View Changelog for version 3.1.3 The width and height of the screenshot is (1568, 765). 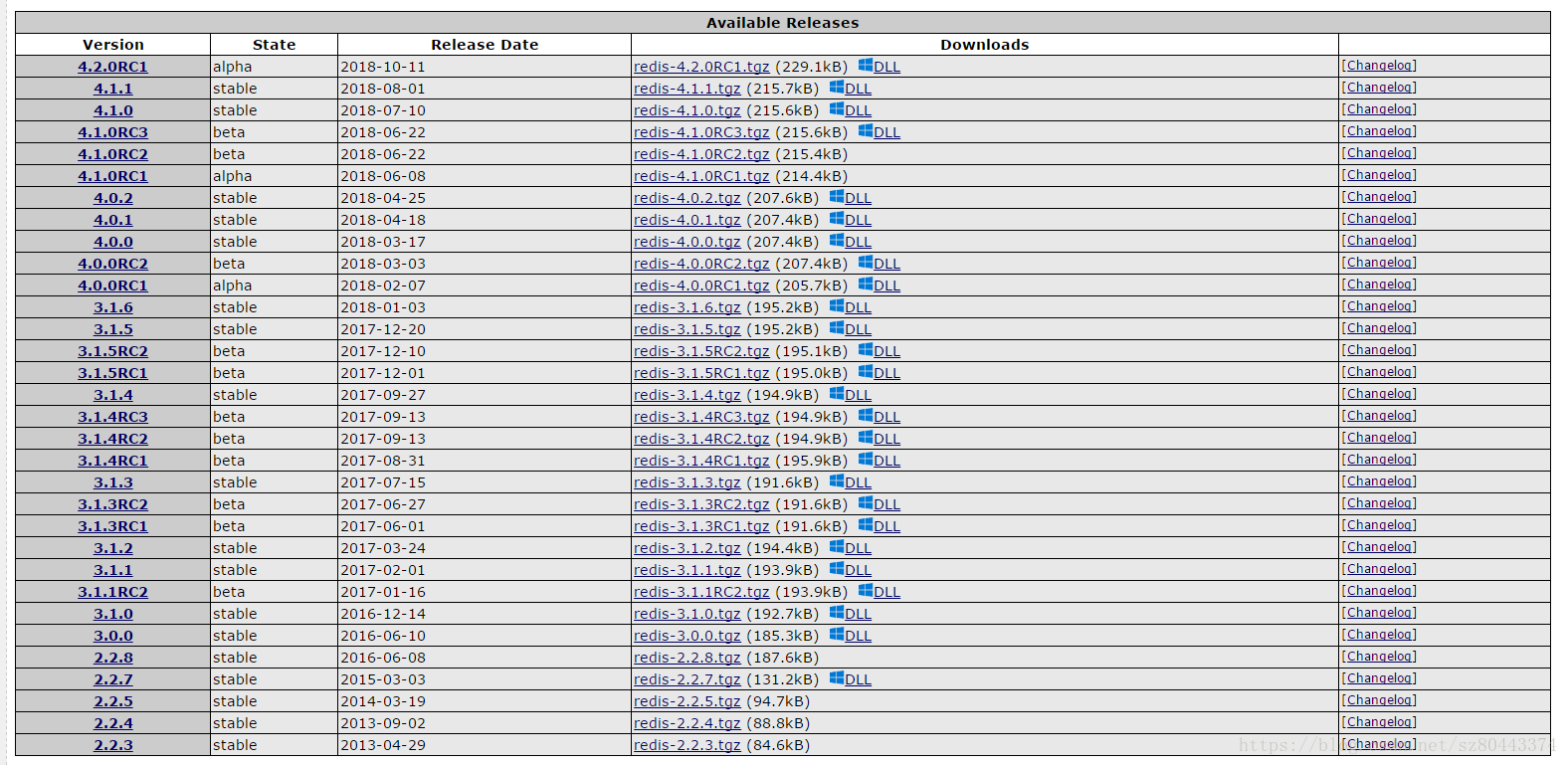click(x=1379, y=481)
